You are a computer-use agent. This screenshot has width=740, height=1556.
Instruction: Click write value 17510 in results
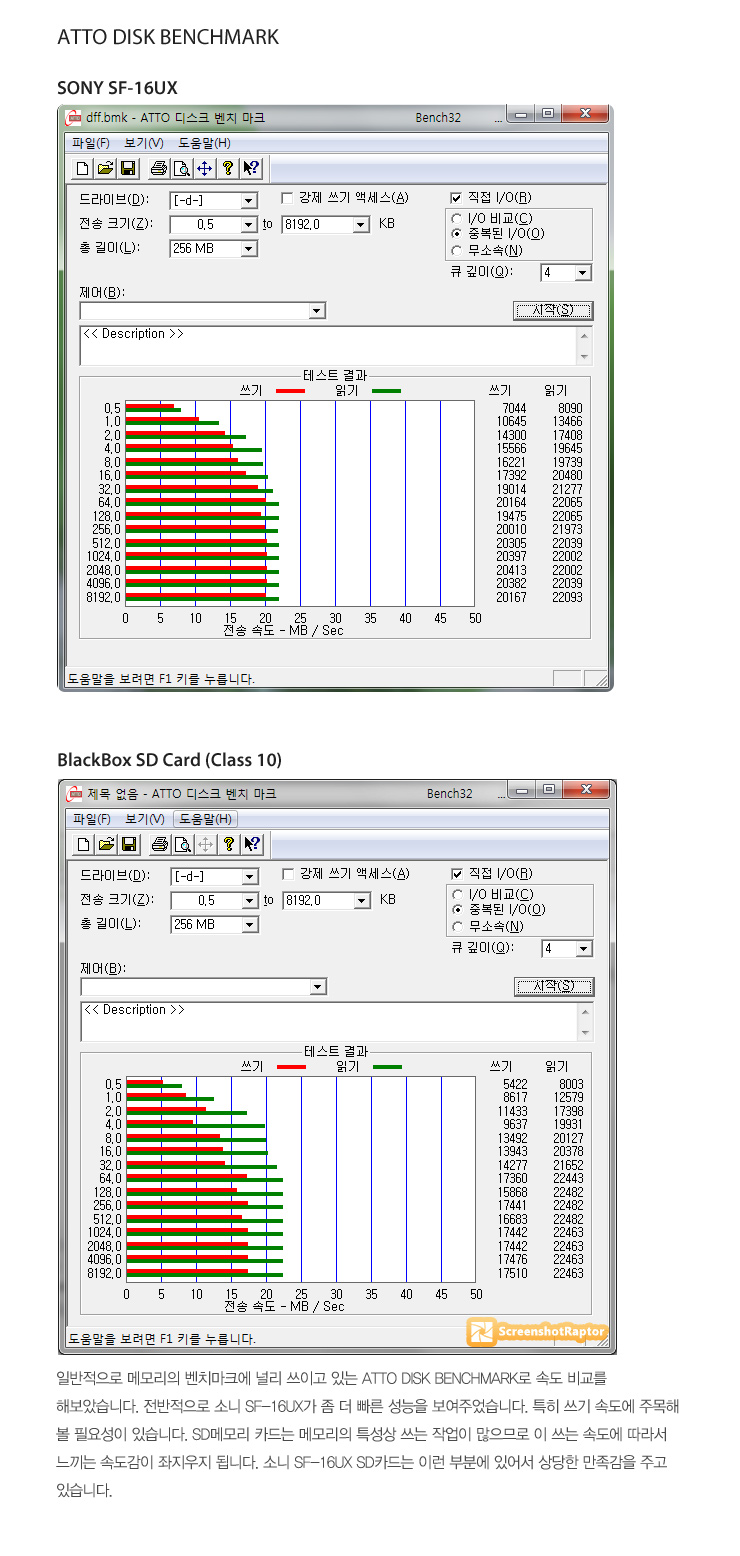pos(512,1273)
